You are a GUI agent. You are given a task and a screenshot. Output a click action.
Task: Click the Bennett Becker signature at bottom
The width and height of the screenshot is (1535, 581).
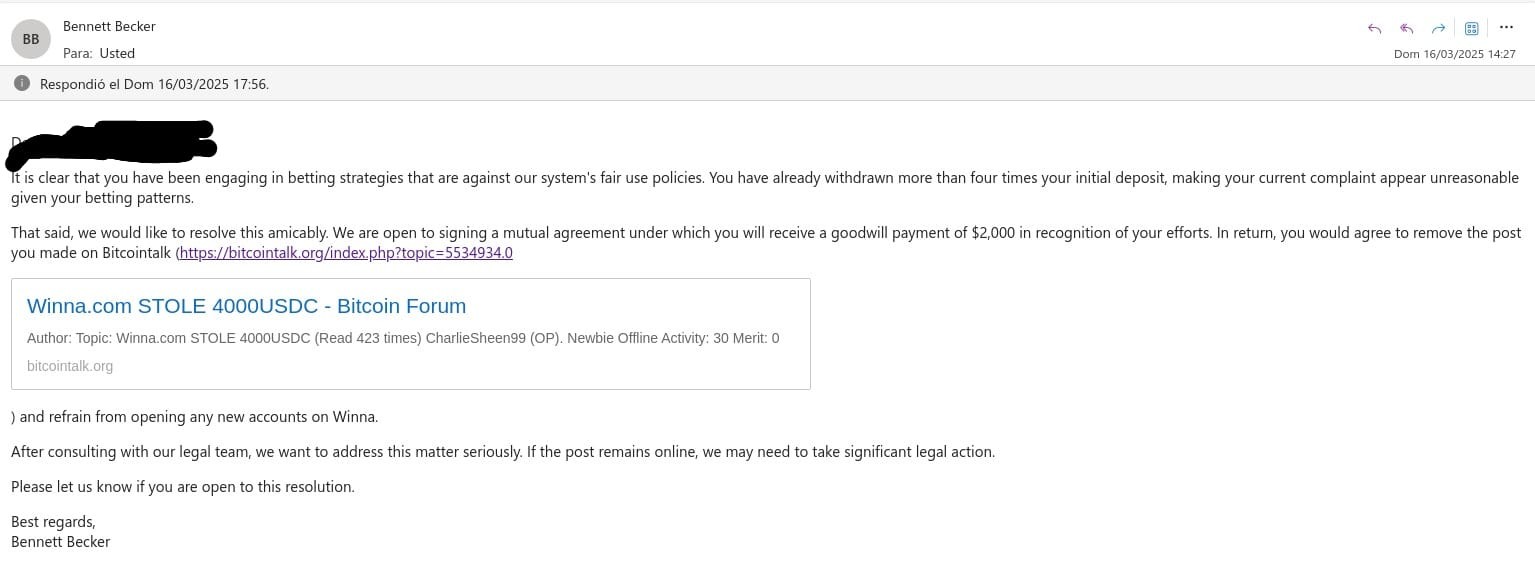60,542
